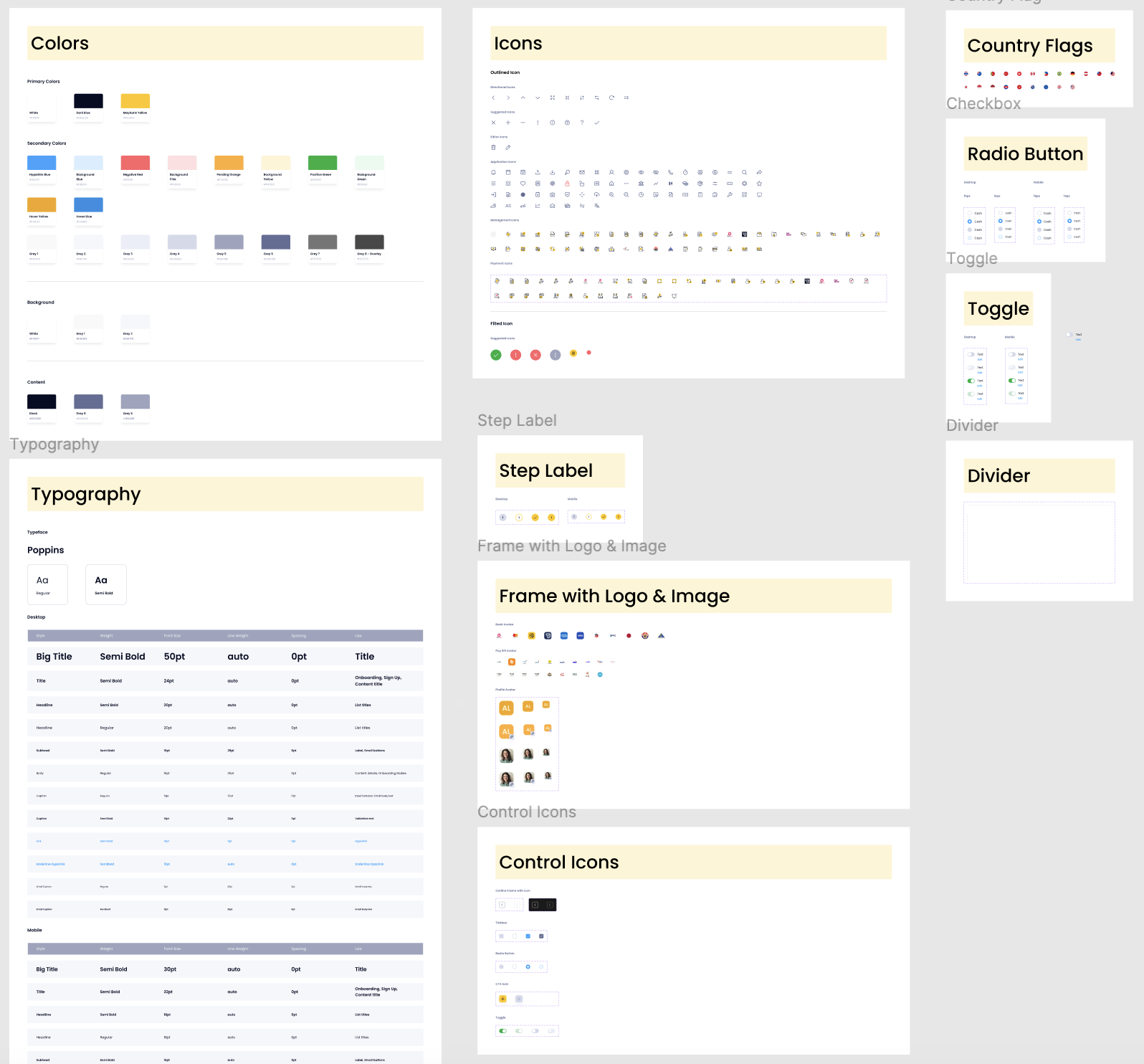
Task: Click the green filled checkmark success icon
Action: tap(495, 355)
